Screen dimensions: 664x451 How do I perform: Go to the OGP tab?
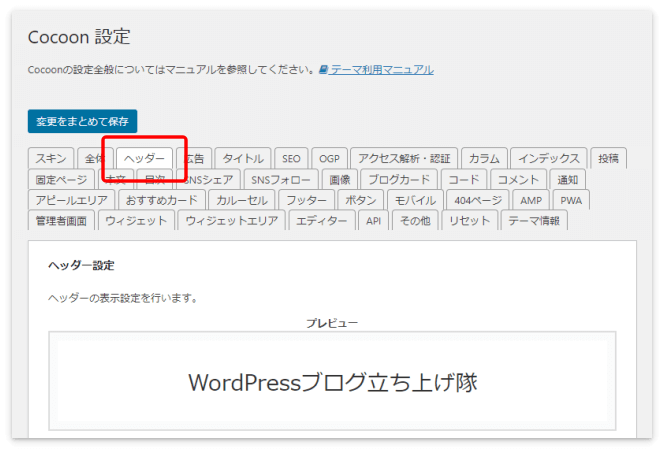[329, 158]
